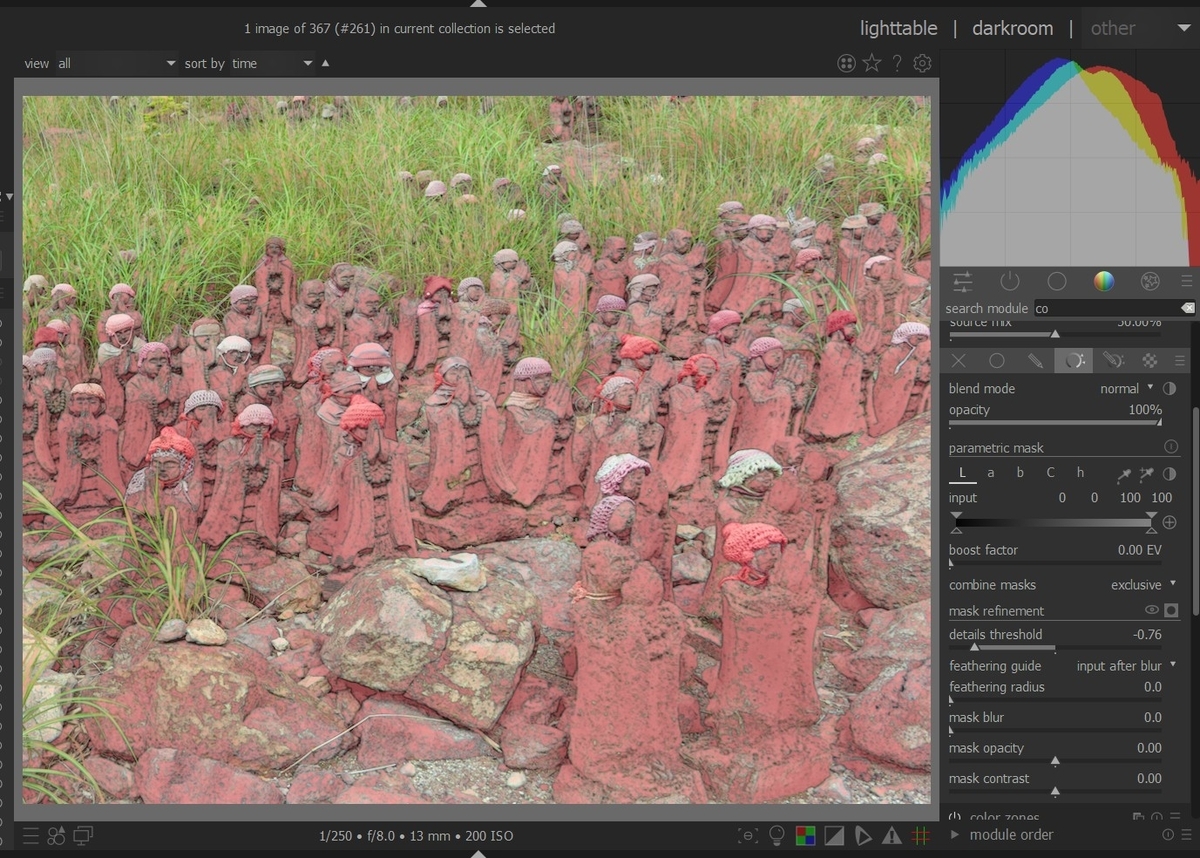Toggle color assessment lightbulb icon
Image resolution: width=1200 pixels, height=858 pixels.
click(x=776, y=835)
